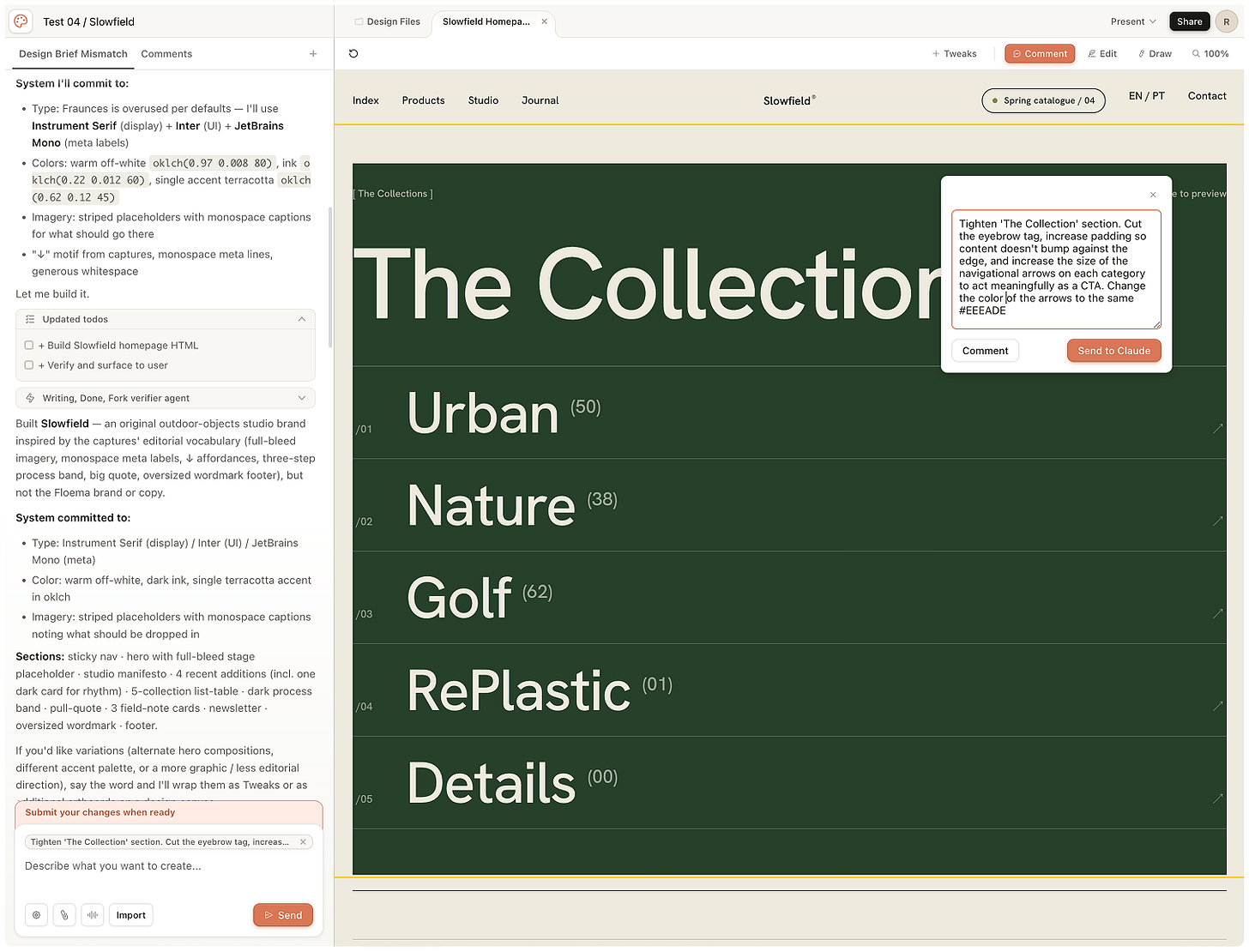This screenshot has height=952, width=1249.
Task: Click the Details collection title
Action: [x=491, y=783]
